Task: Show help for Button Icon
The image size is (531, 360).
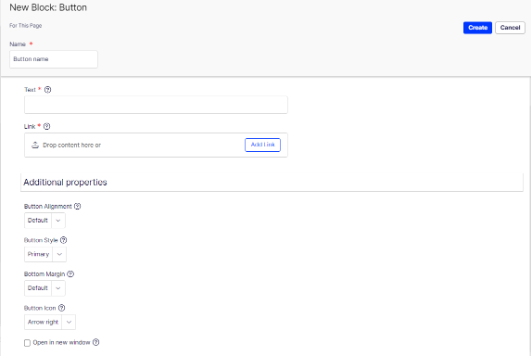Action: click(x=61, y=308)
